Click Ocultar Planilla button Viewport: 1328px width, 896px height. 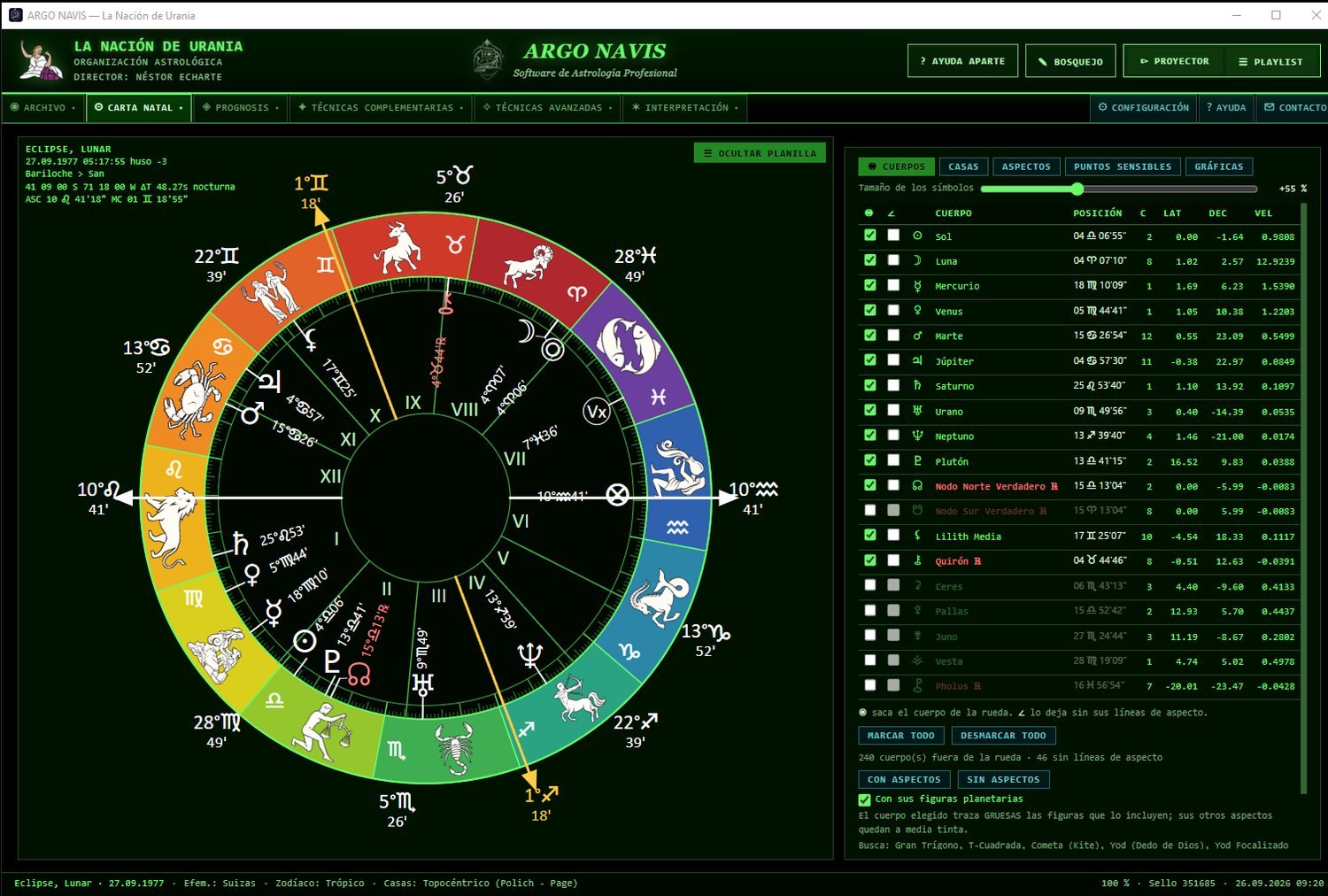click(760, 153)
